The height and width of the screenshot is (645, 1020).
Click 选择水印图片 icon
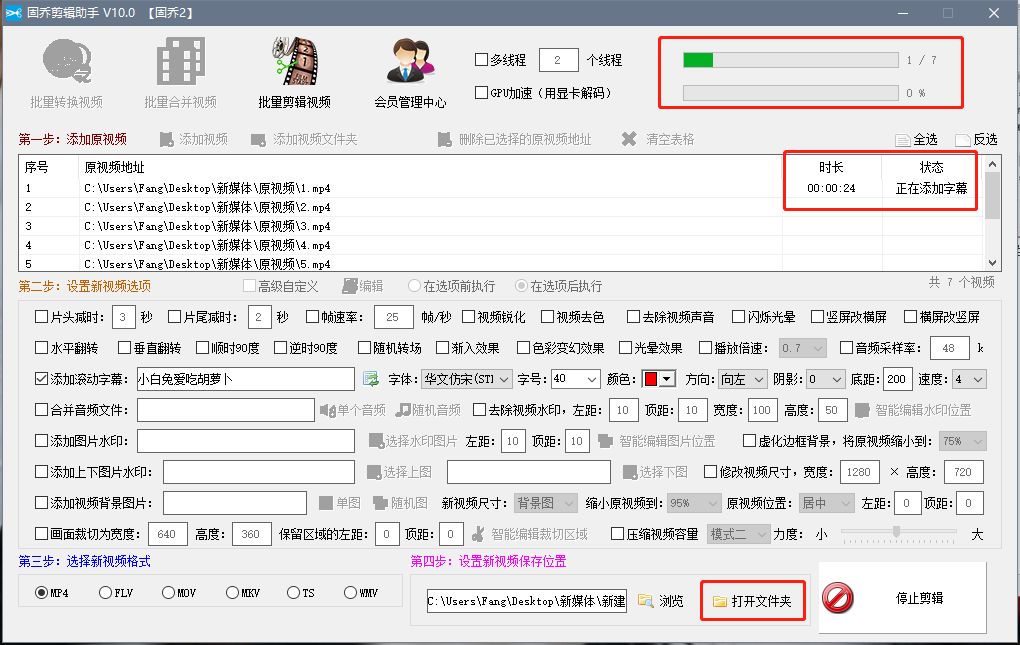pos(375,441)
